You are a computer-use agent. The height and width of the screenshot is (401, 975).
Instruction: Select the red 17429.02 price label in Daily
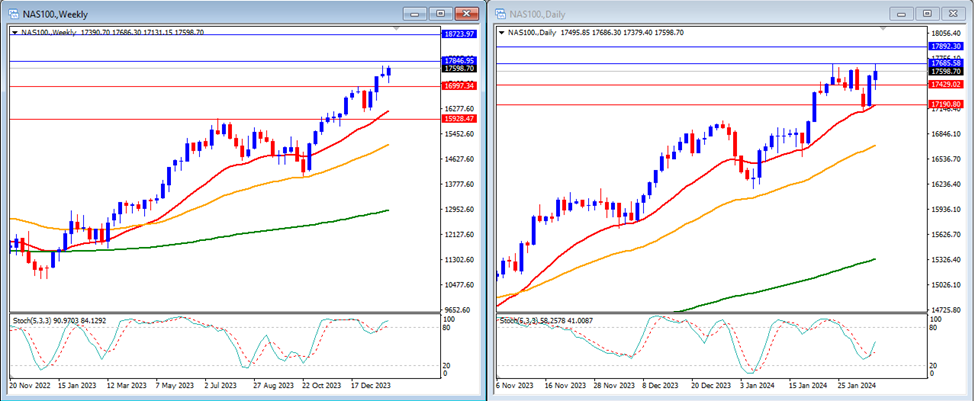pyautogui.click(x=945, y=84)
